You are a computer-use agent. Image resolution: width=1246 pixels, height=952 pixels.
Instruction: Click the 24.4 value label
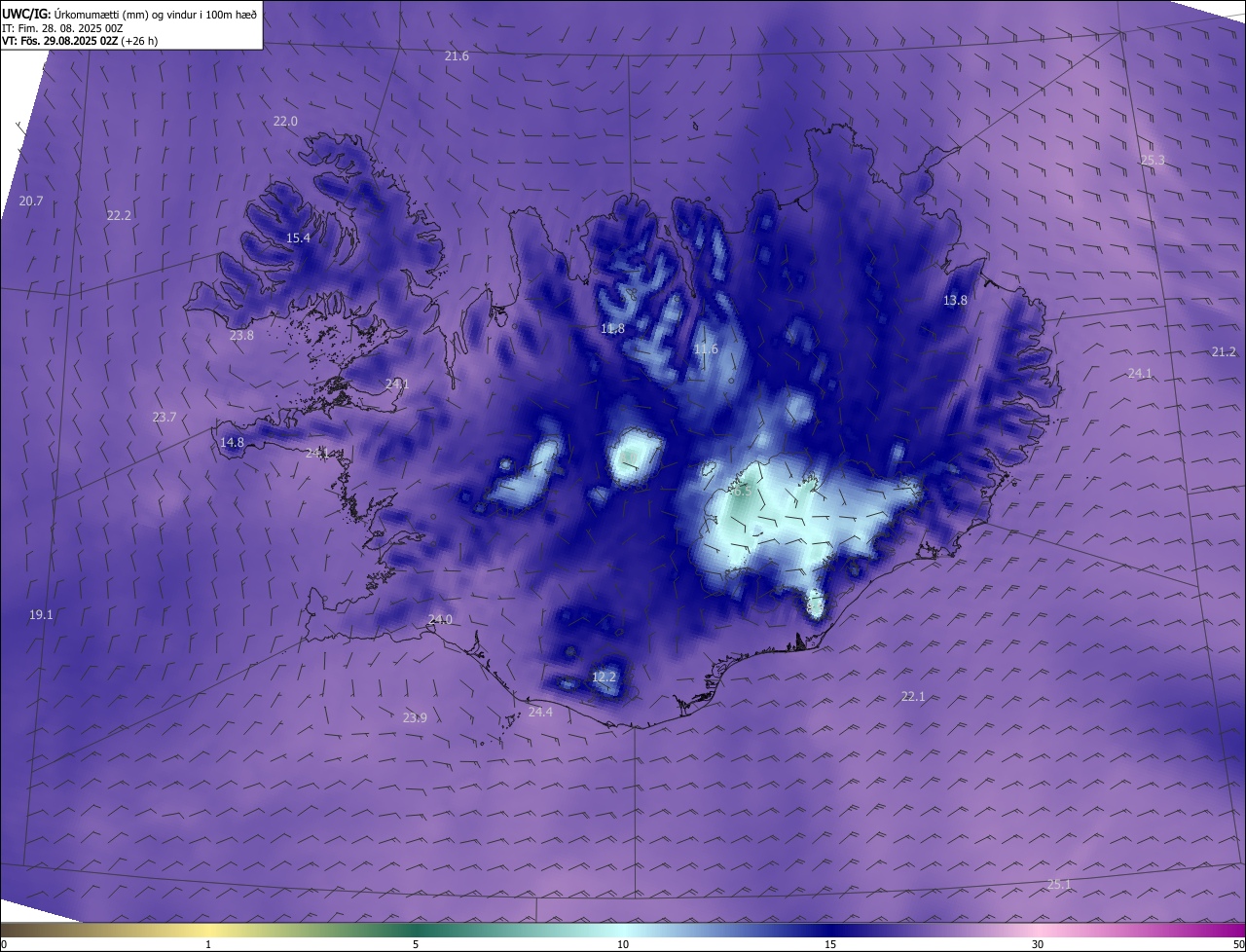540,713
